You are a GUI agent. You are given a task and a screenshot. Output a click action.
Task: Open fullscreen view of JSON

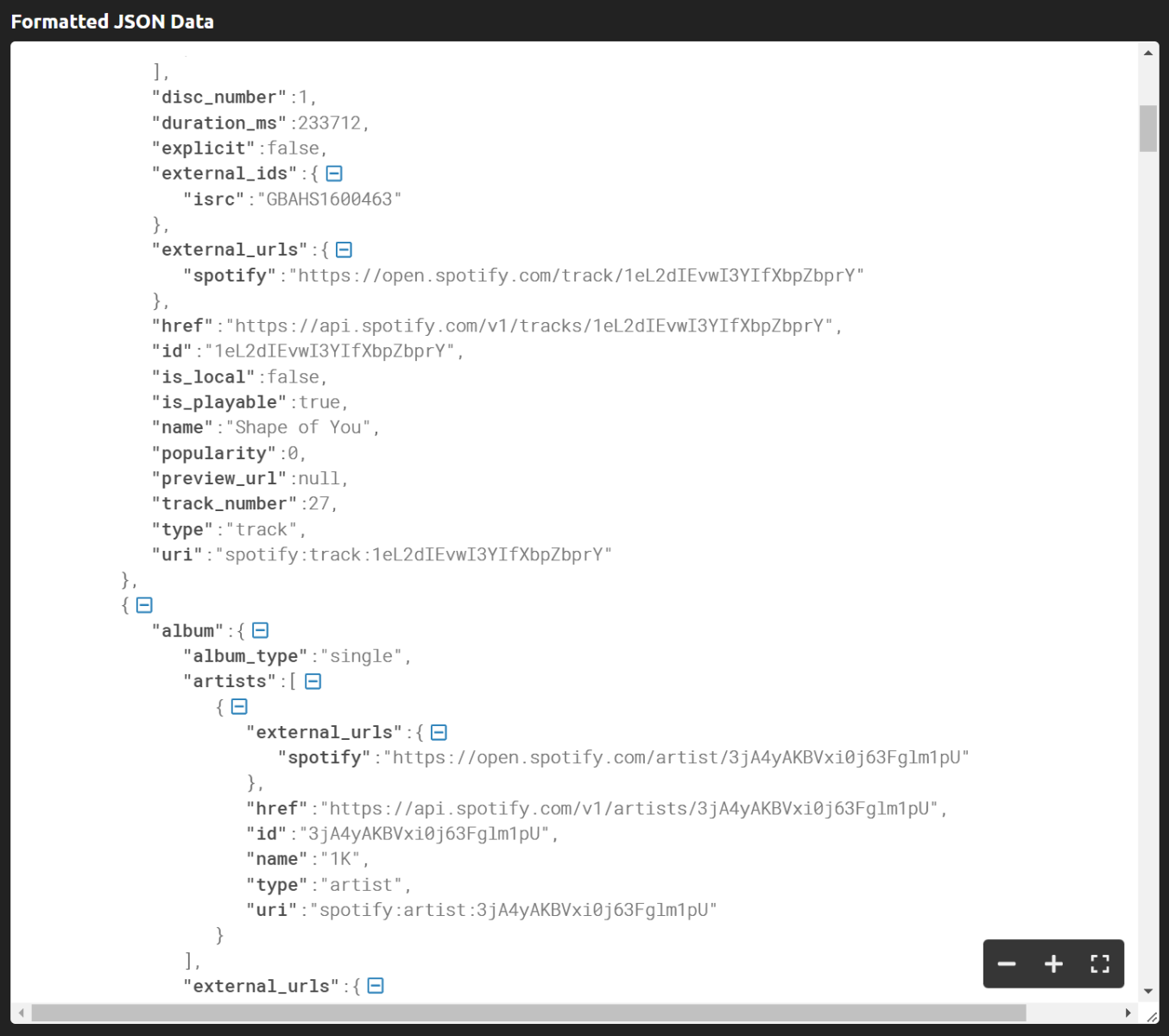click(1100, 963)
